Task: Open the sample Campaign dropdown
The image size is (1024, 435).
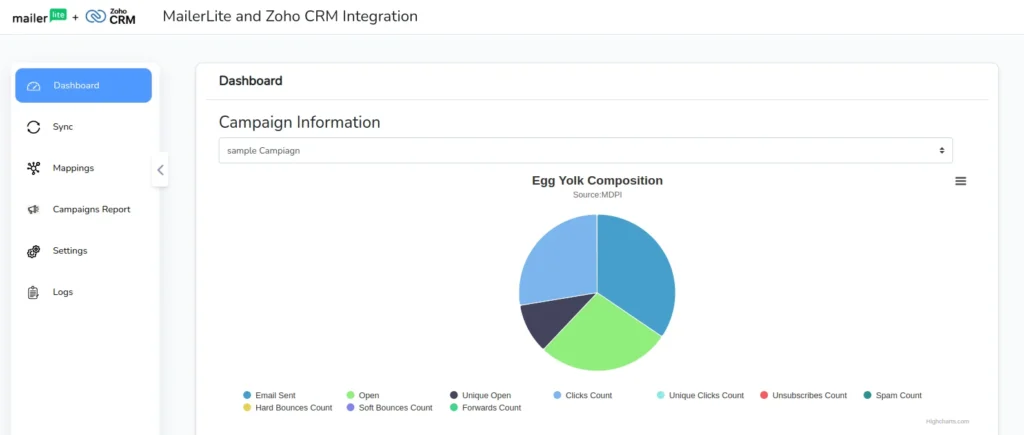Action: pos(585,150)
